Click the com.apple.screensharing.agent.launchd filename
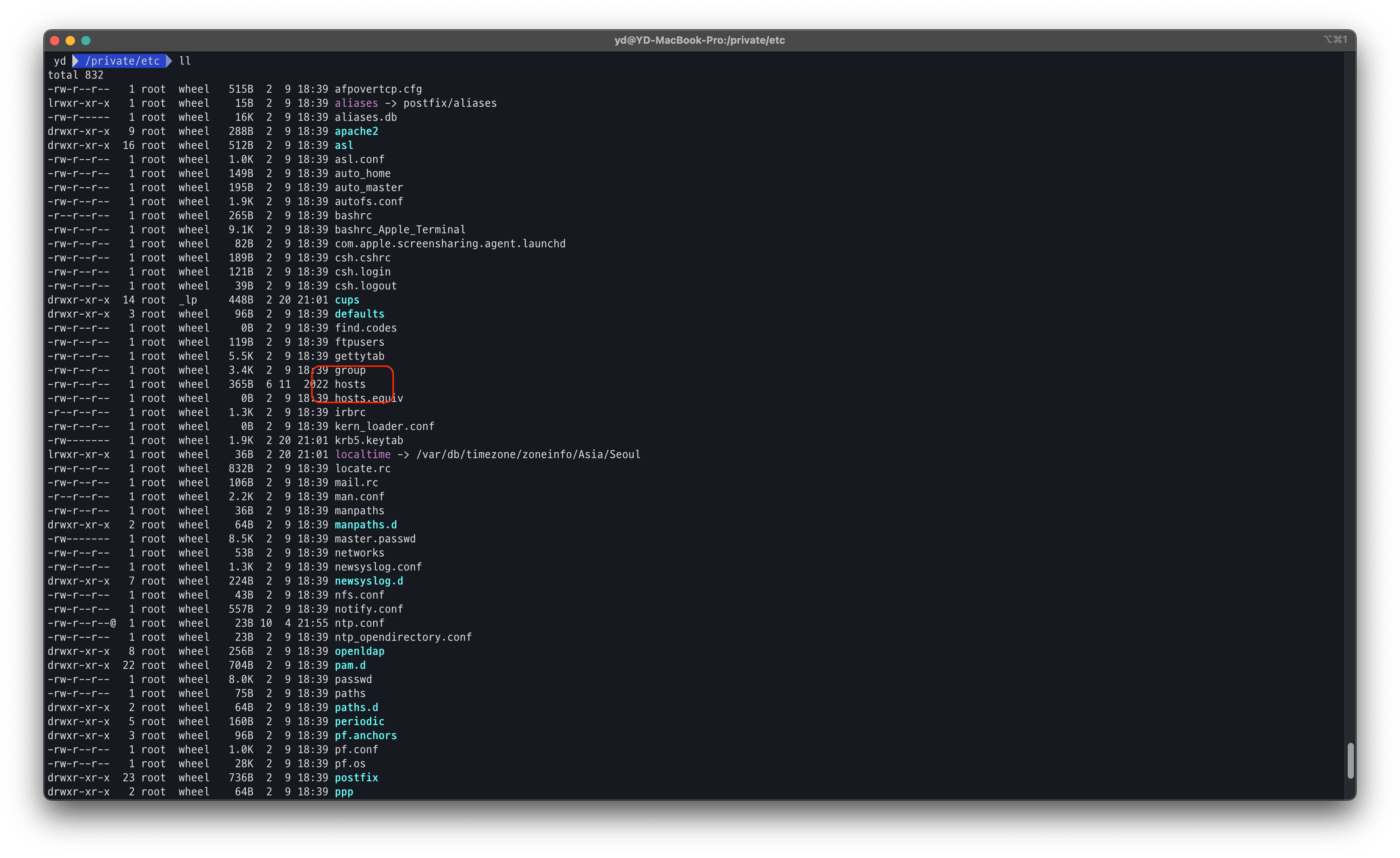Screen dimensions: 1400x858 [450, 244]
